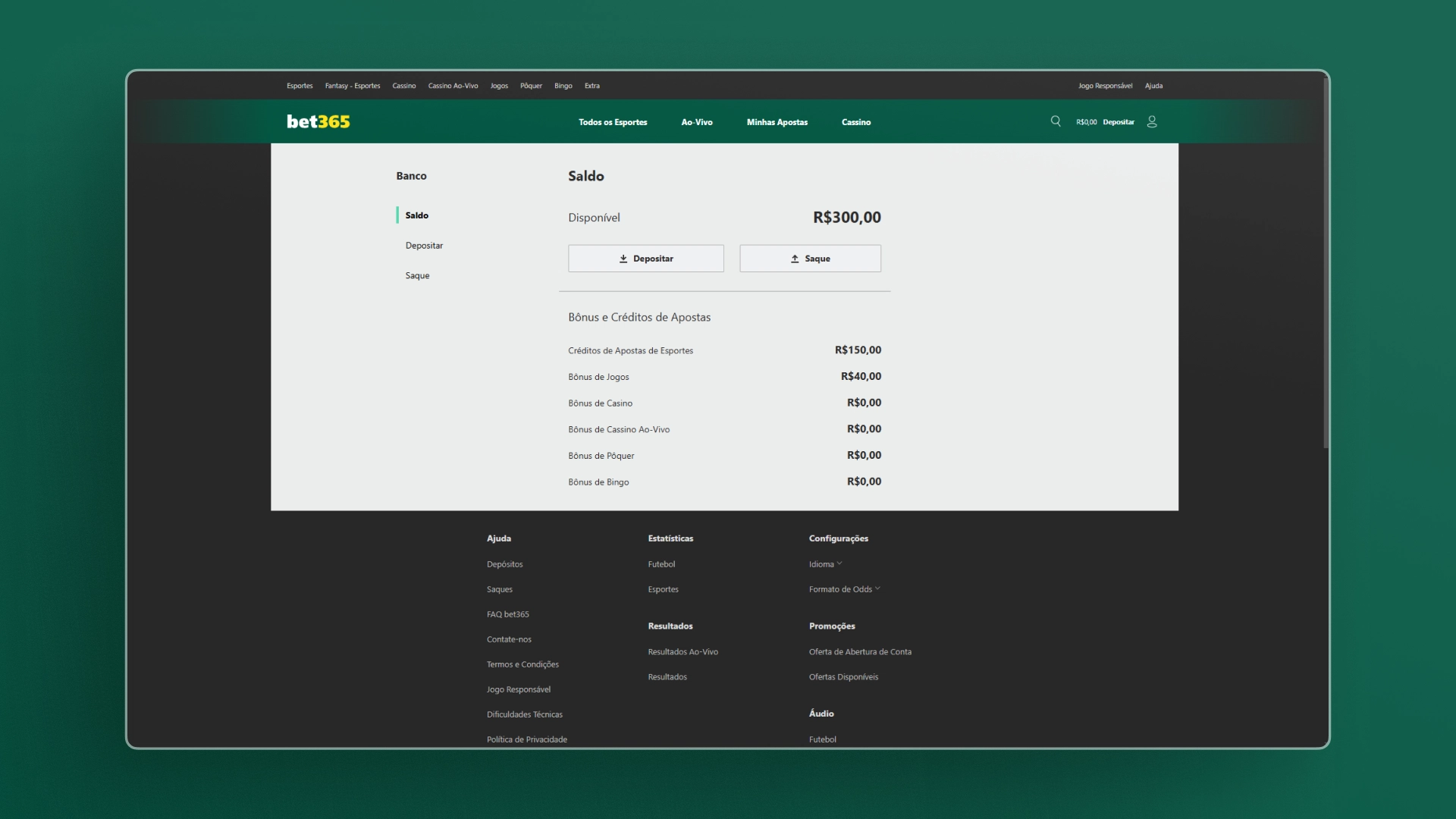The width and height of the screenshot is (1456, 819).
Task: Select Saldo in Banco sidebar
Action: coord(416,215)
